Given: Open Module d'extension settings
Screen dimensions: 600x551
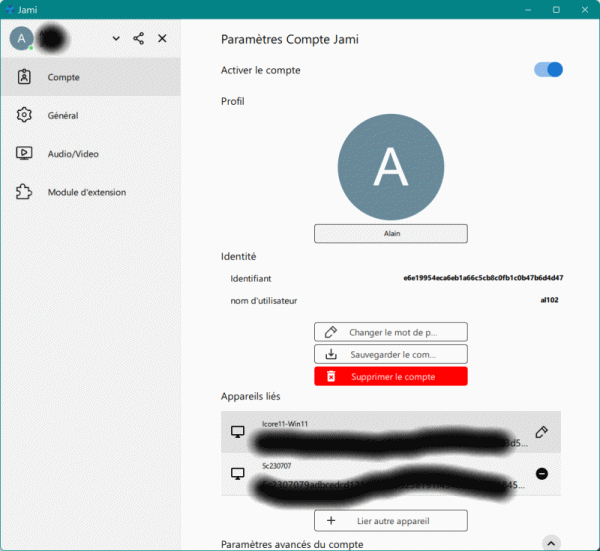Looking at the screenshot, I should pos(90,192).
